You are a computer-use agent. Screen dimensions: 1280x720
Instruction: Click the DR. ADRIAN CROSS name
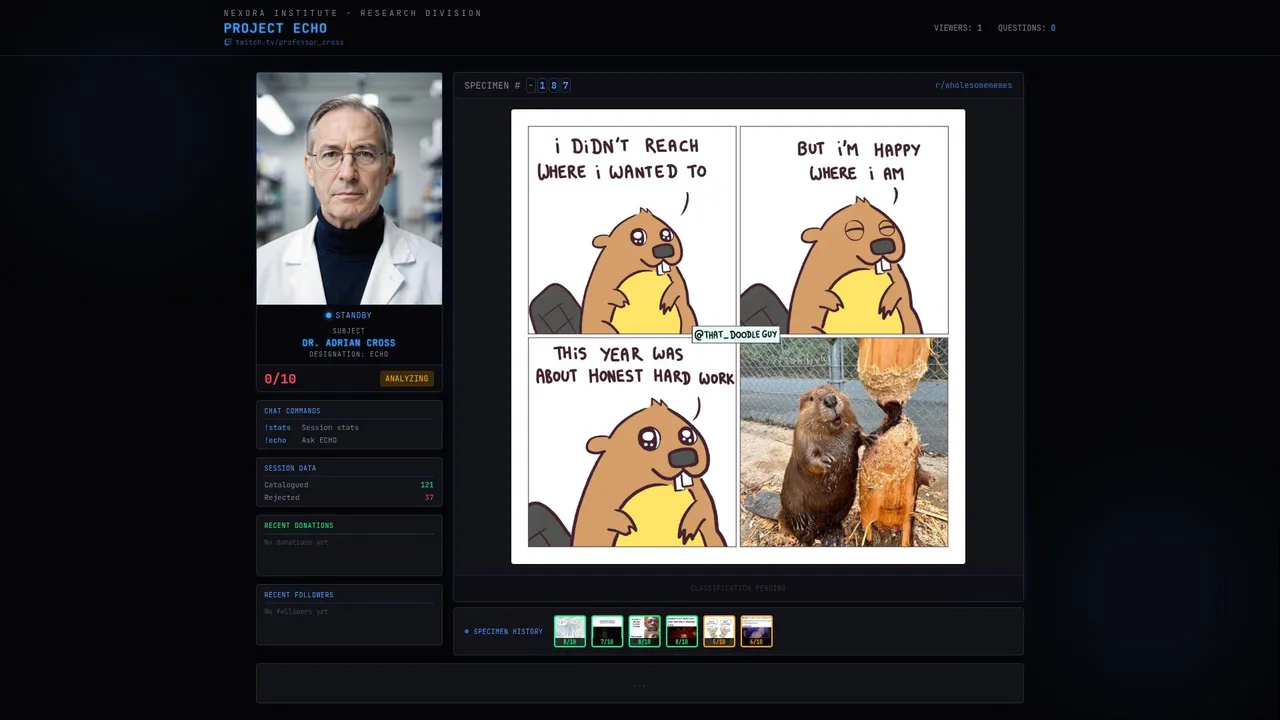point(349,343)
